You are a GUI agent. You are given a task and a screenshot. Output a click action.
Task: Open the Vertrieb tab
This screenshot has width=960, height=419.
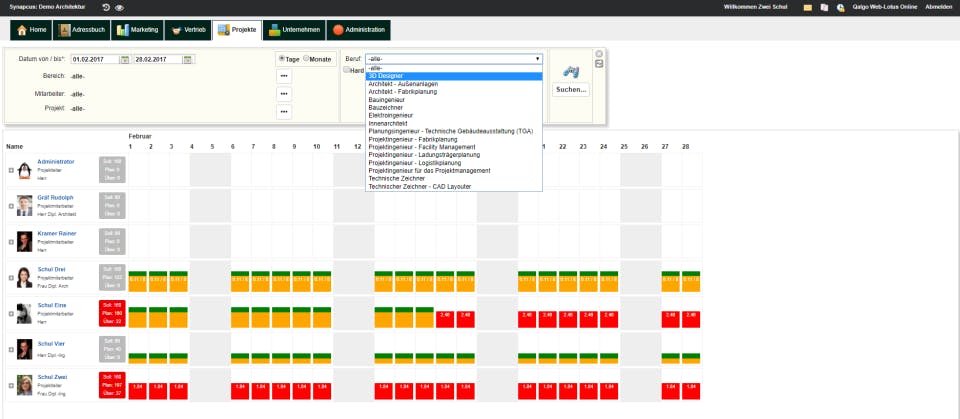point(188,30)
